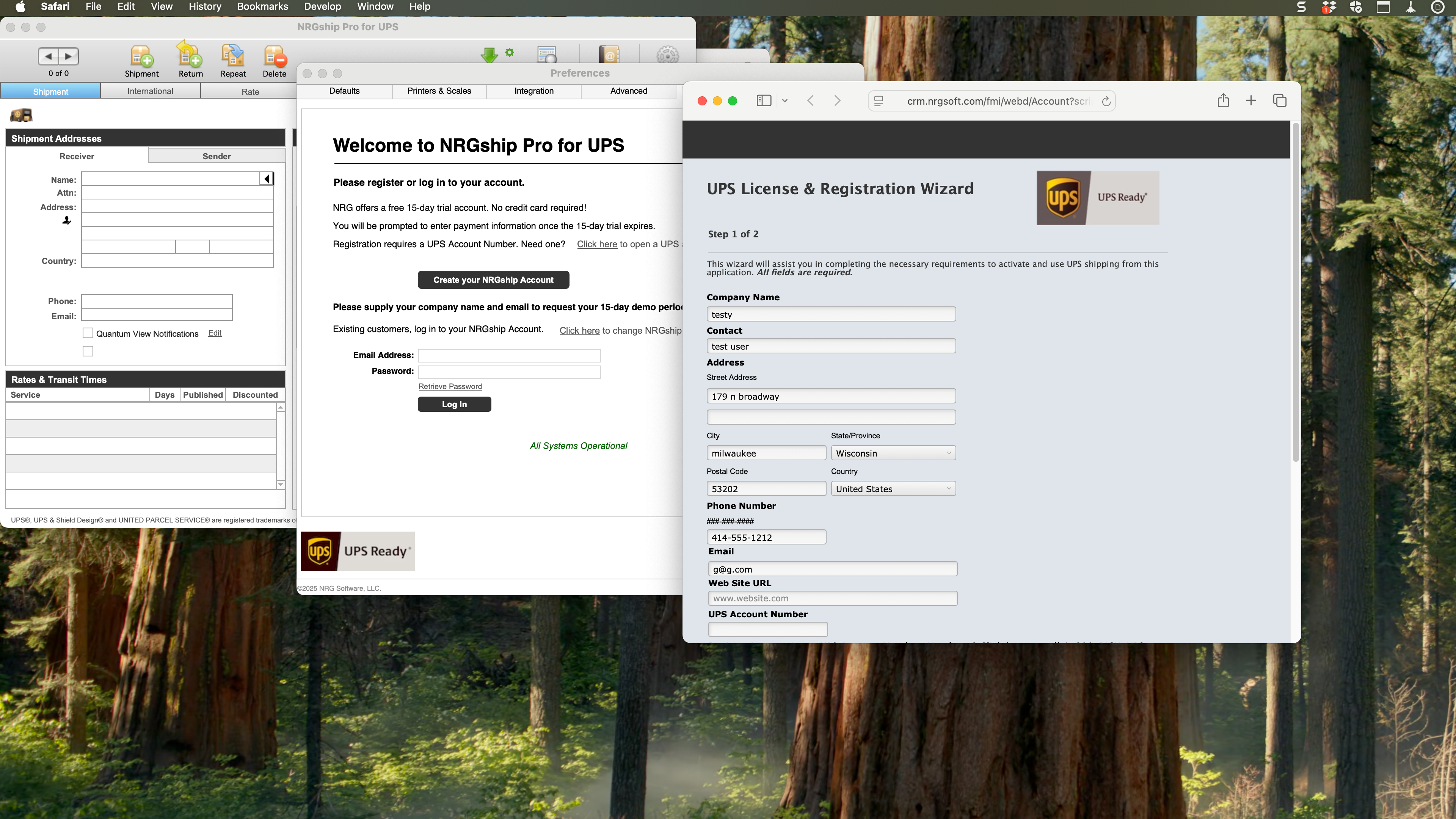This screenshot has width=1456, height=819.
Task: Open the Advanced preferences tab
Action: click(629, 91)
